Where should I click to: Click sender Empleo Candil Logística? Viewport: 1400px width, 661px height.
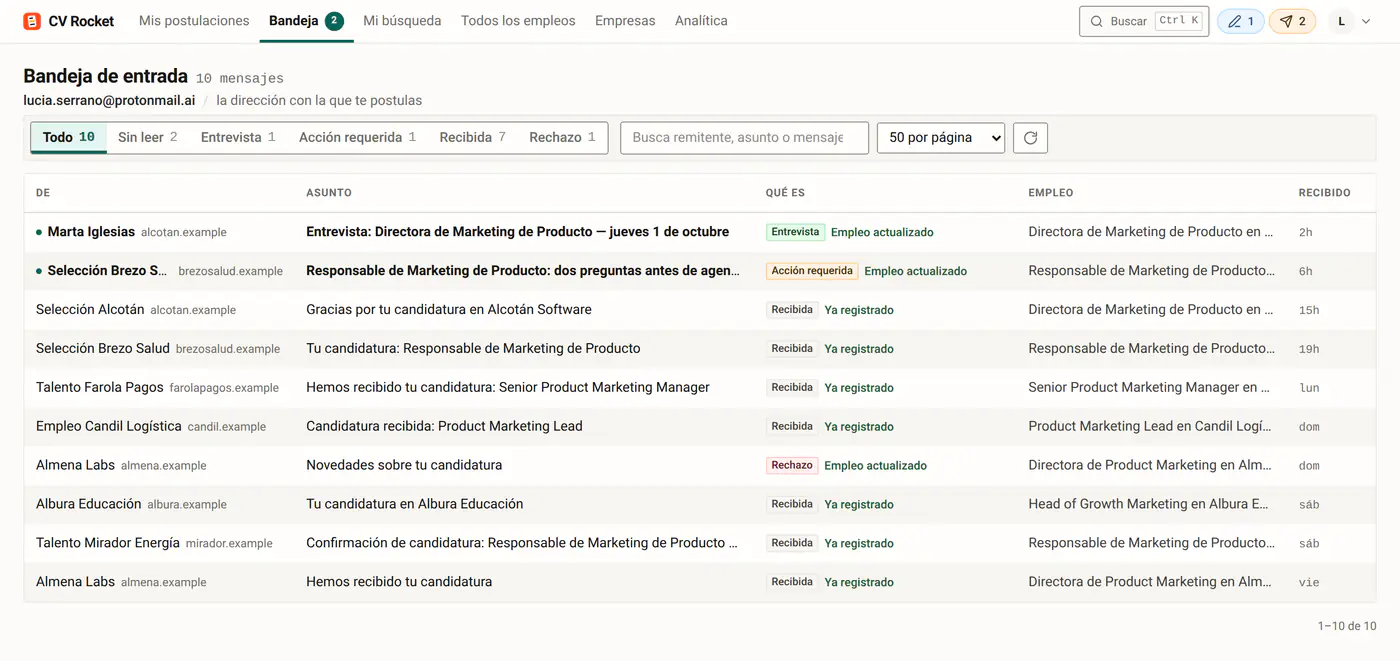[109, 427]
